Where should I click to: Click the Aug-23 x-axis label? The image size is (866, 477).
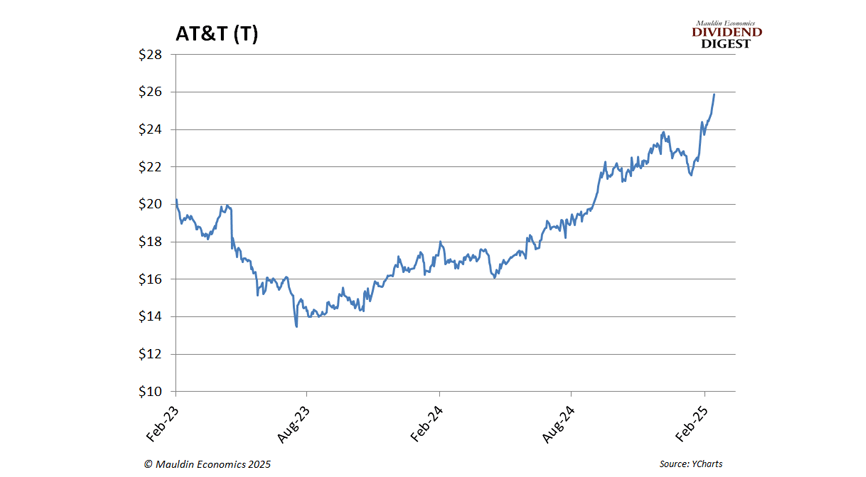pos(294,425)
